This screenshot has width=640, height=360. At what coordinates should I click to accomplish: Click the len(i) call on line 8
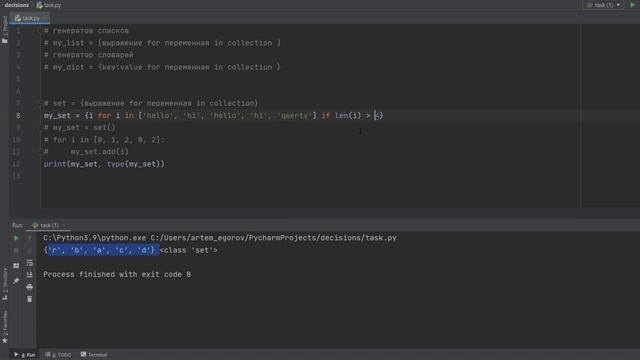(x=348, y=116)
